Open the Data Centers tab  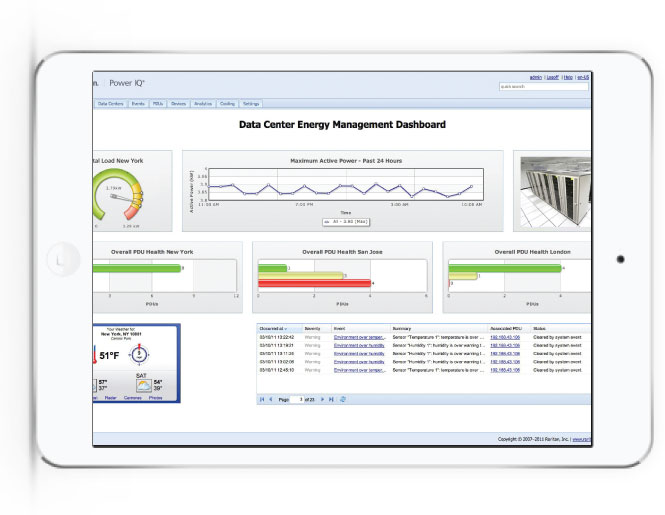[x=110, y=103]
